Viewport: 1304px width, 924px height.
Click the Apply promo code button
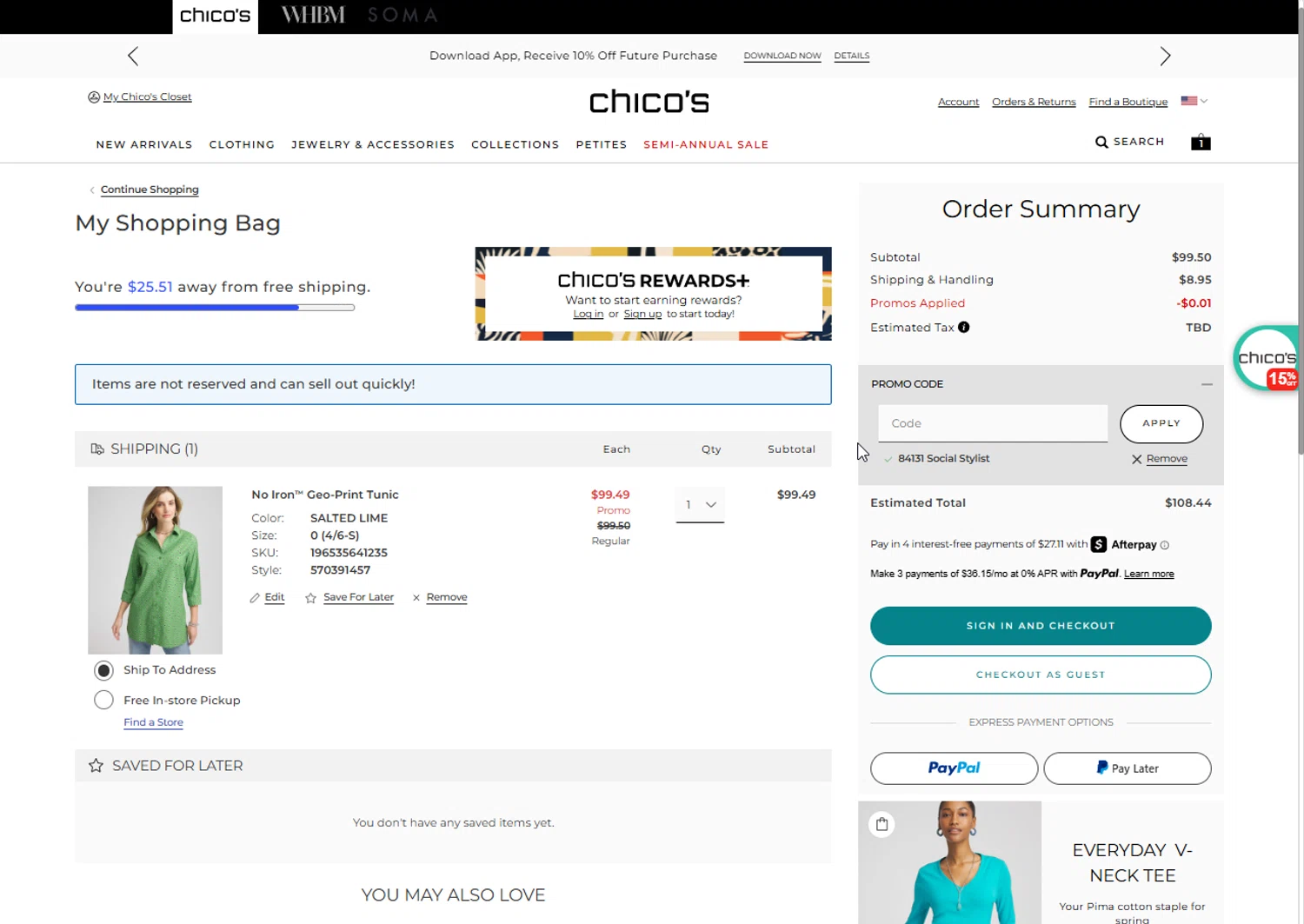point(1161,423)
